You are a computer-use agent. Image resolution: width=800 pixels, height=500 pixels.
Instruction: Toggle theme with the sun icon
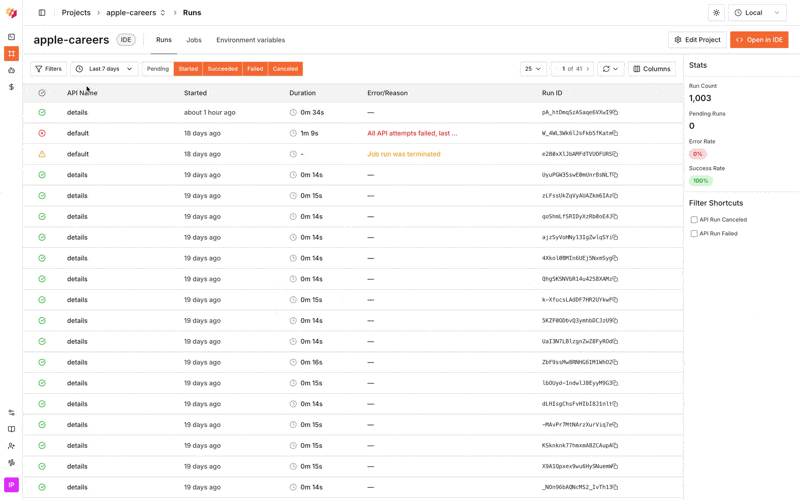click(716, 13)
